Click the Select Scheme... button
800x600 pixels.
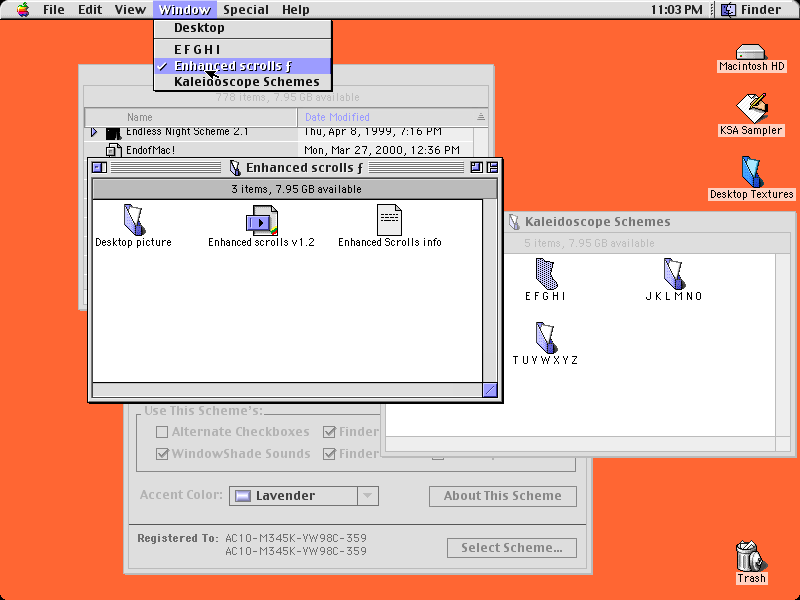pyautogui.click(x=512, y=548)
